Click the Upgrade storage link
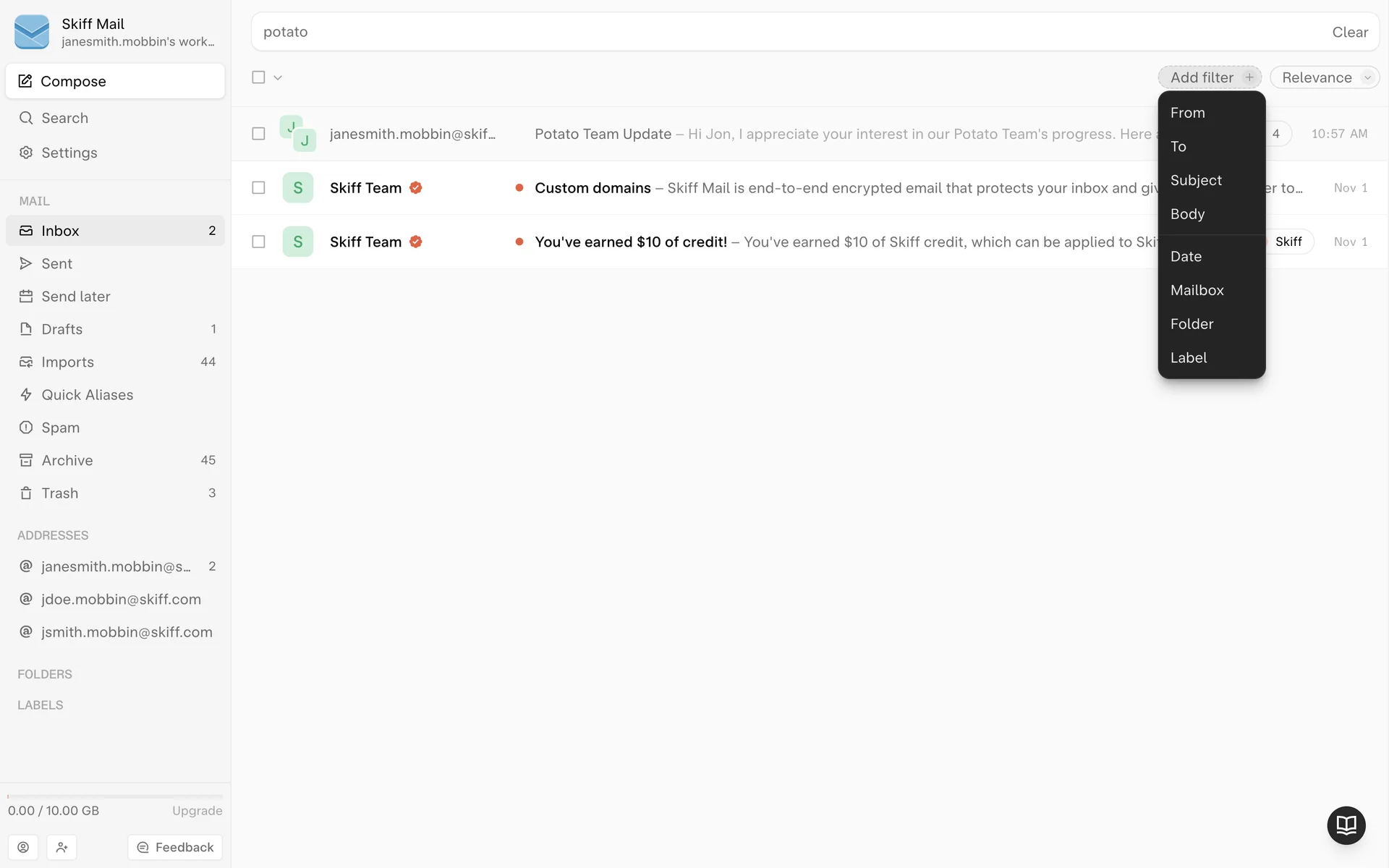 (x=197, y=811)
